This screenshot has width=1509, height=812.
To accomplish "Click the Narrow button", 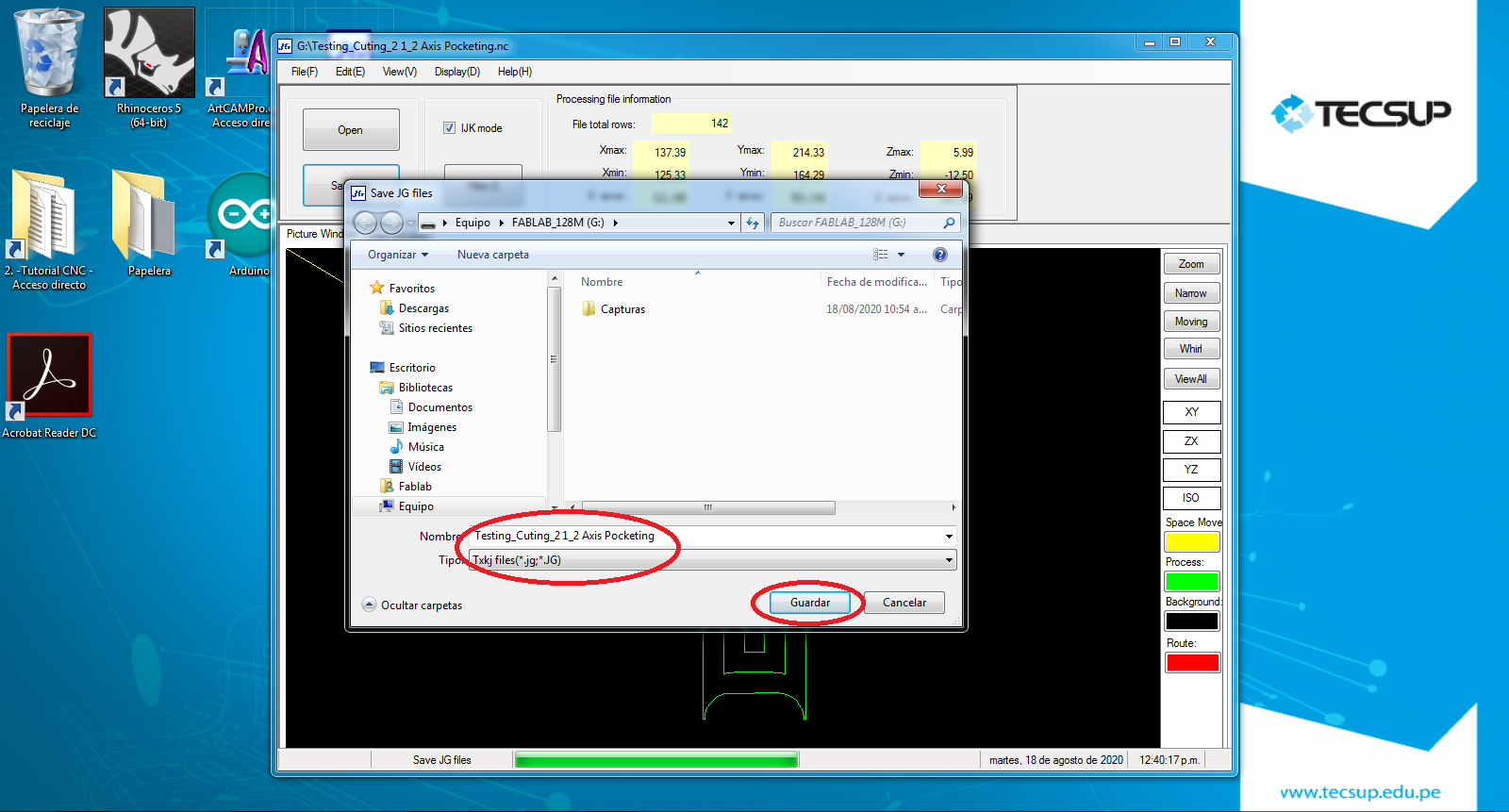I will (1191, 293).
